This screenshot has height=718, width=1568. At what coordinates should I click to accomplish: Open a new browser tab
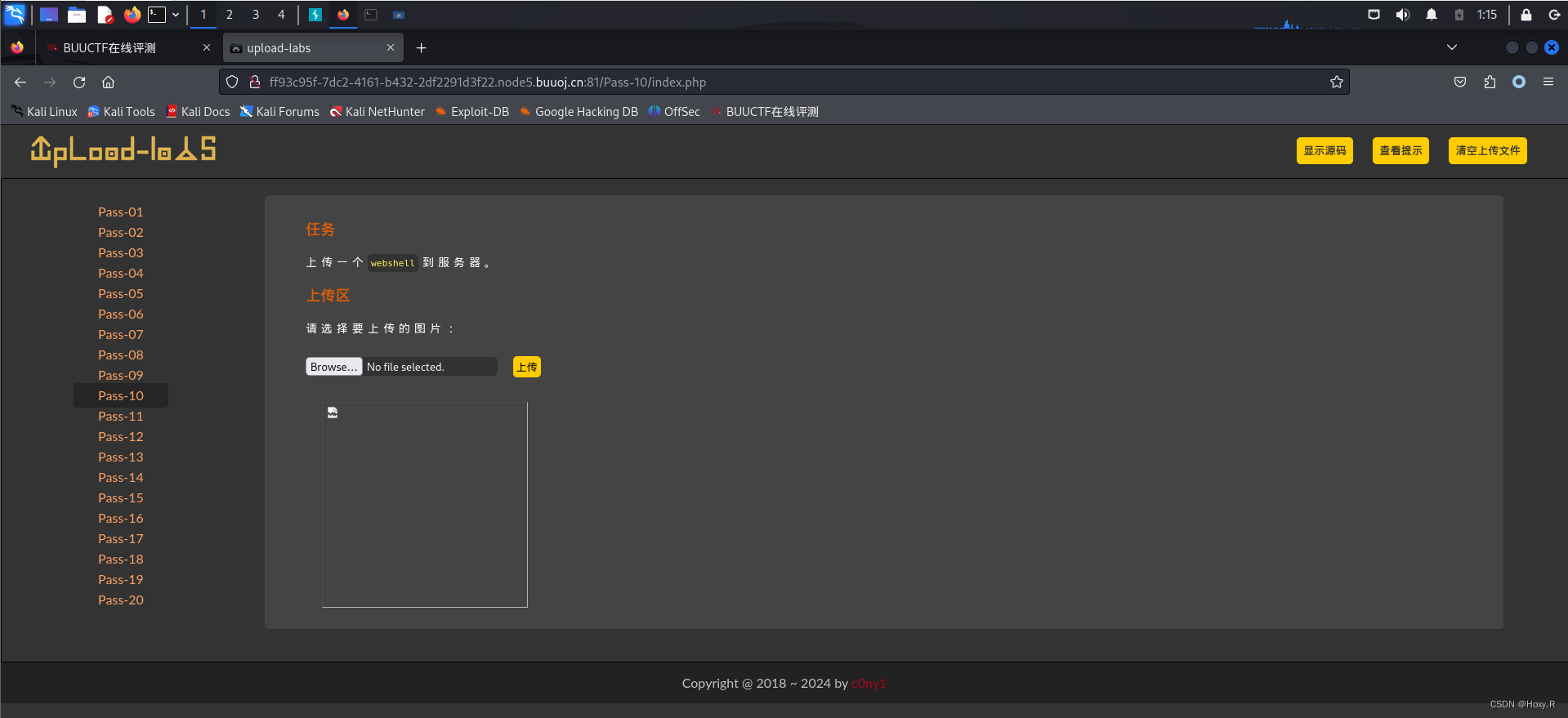pos(421,48)
